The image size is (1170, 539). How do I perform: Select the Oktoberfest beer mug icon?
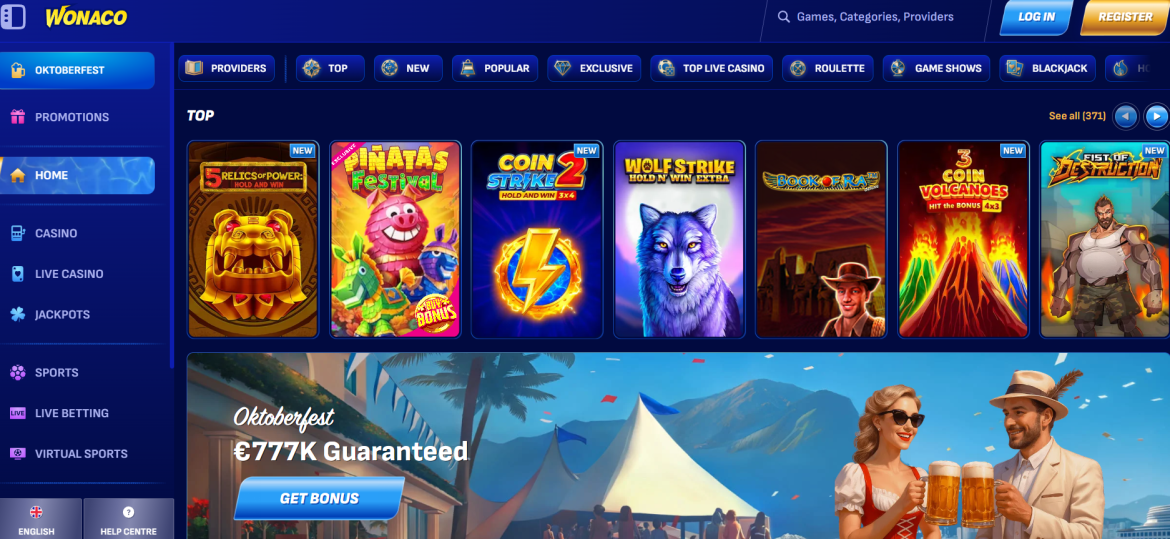coord(18,70)
